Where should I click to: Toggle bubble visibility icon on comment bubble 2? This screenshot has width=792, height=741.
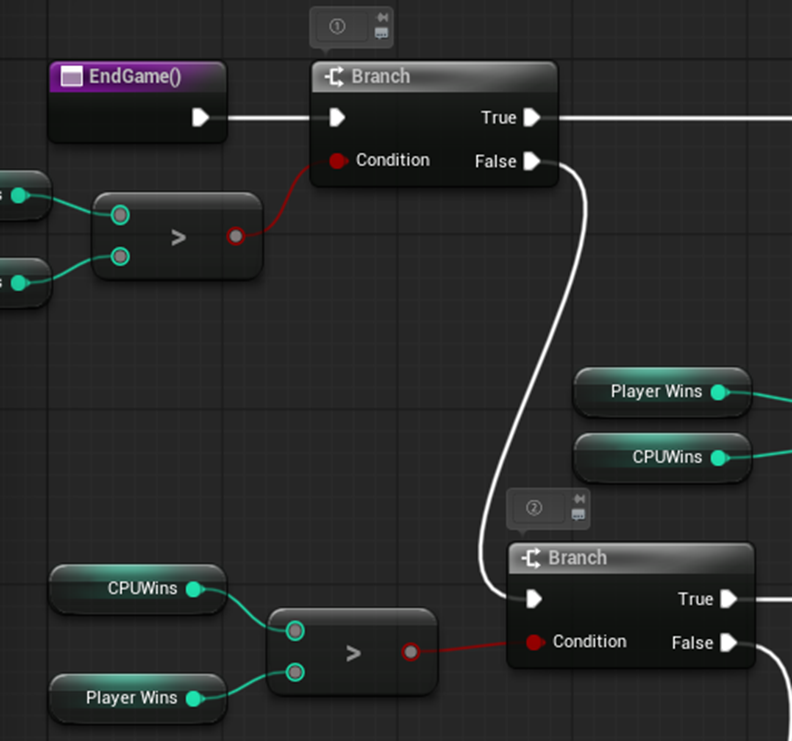[x=578, y=514]
